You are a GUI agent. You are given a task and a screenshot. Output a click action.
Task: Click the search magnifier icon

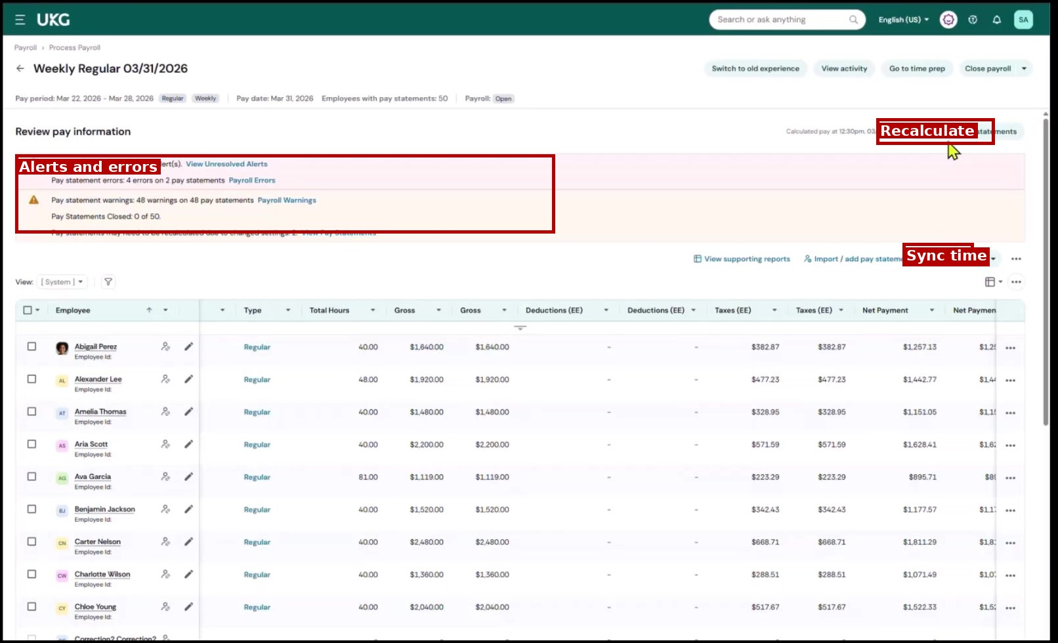tap(854, 20)
